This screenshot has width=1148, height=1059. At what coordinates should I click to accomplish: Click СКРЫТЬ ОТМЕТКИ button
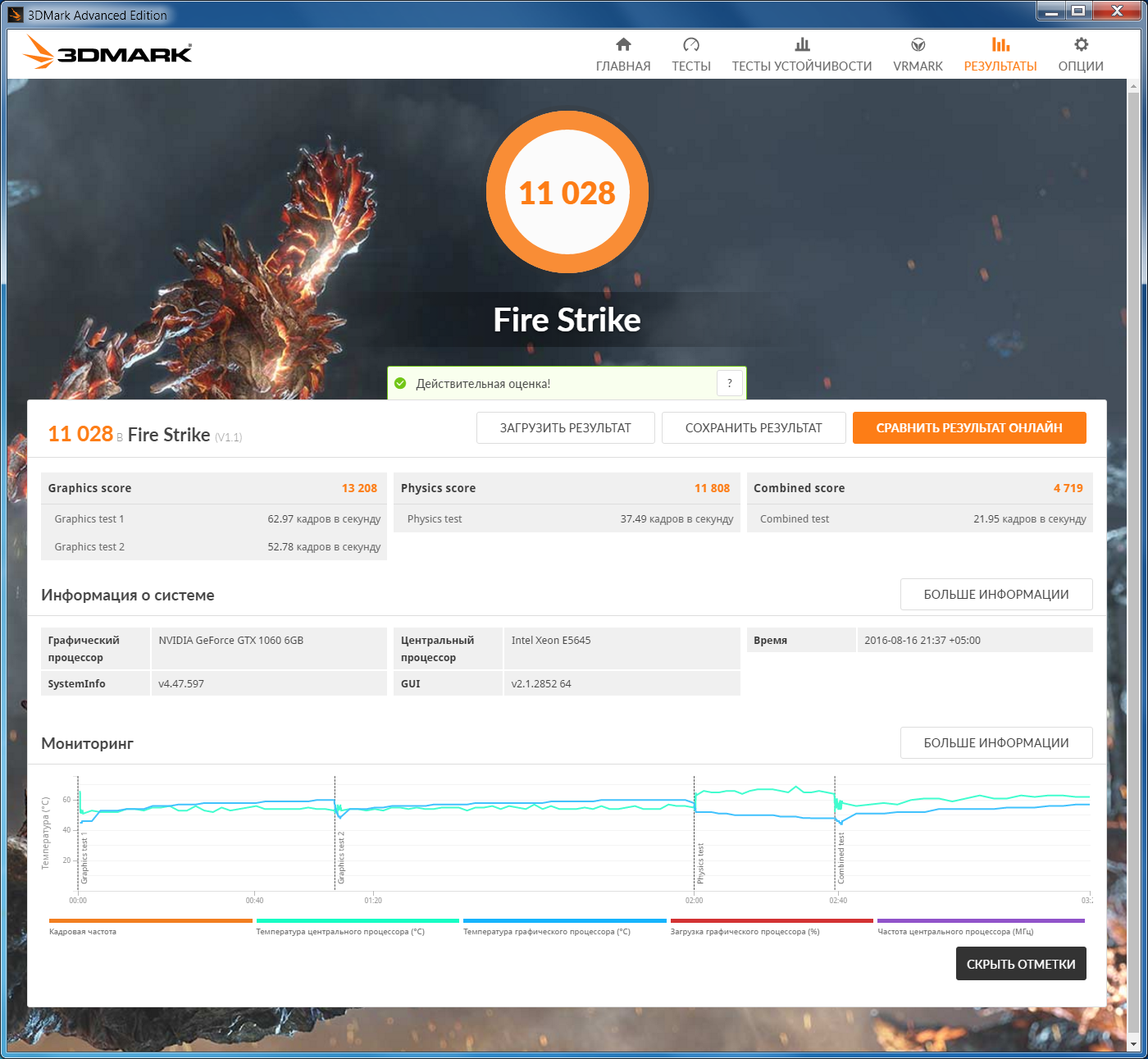(x=1021, y=964)
